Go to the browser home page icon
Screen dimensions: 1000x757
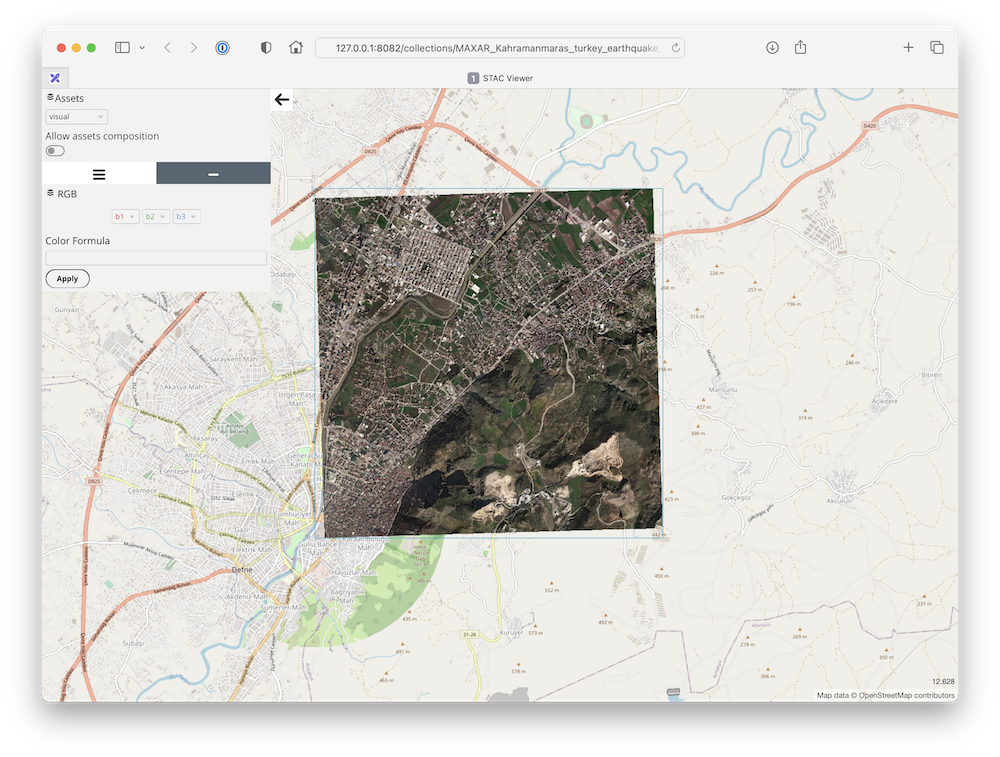point(296,47)
